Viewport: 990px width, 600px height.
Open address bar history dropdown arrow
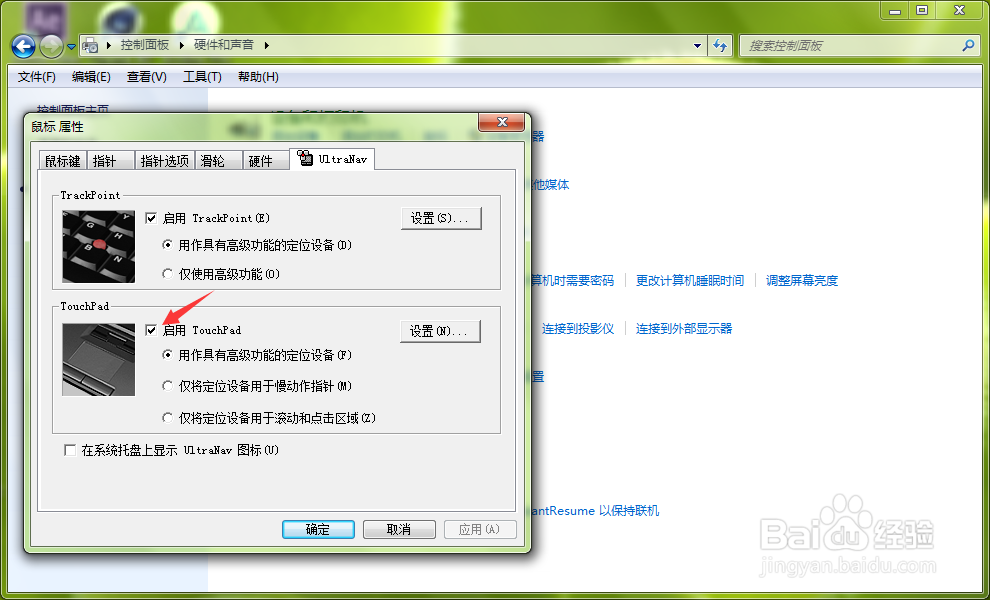(697, 45)
